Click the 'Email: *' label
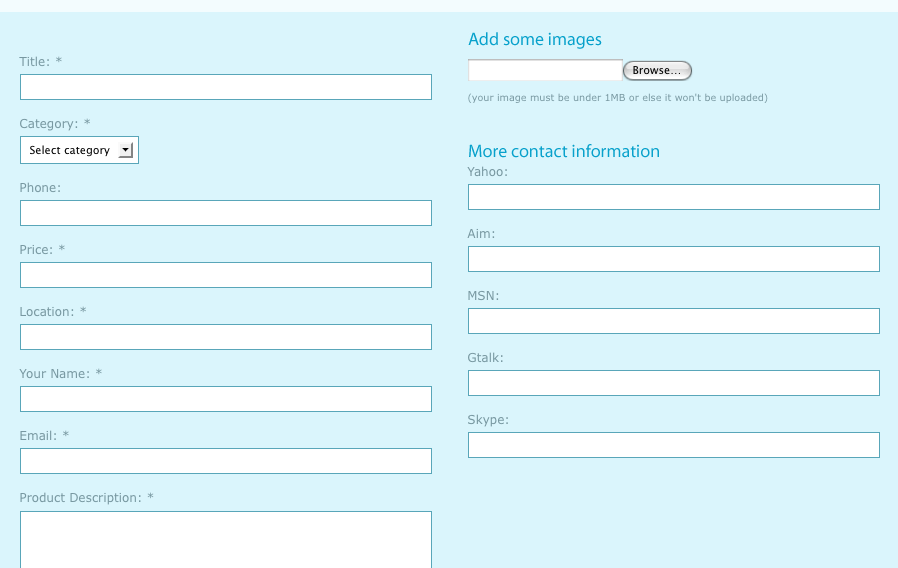 [44, 436]
